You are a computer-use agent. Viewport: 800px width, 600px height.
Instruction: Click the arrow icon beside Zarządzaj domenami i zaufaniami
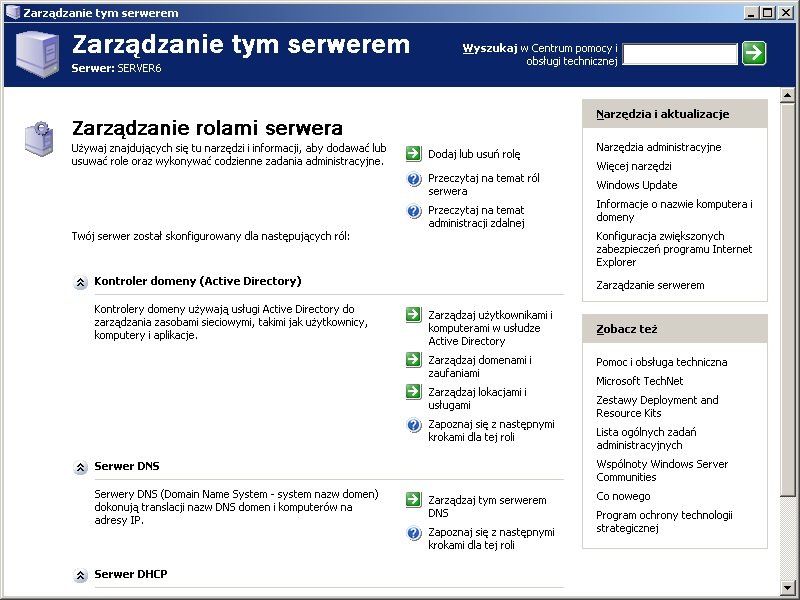414,360
